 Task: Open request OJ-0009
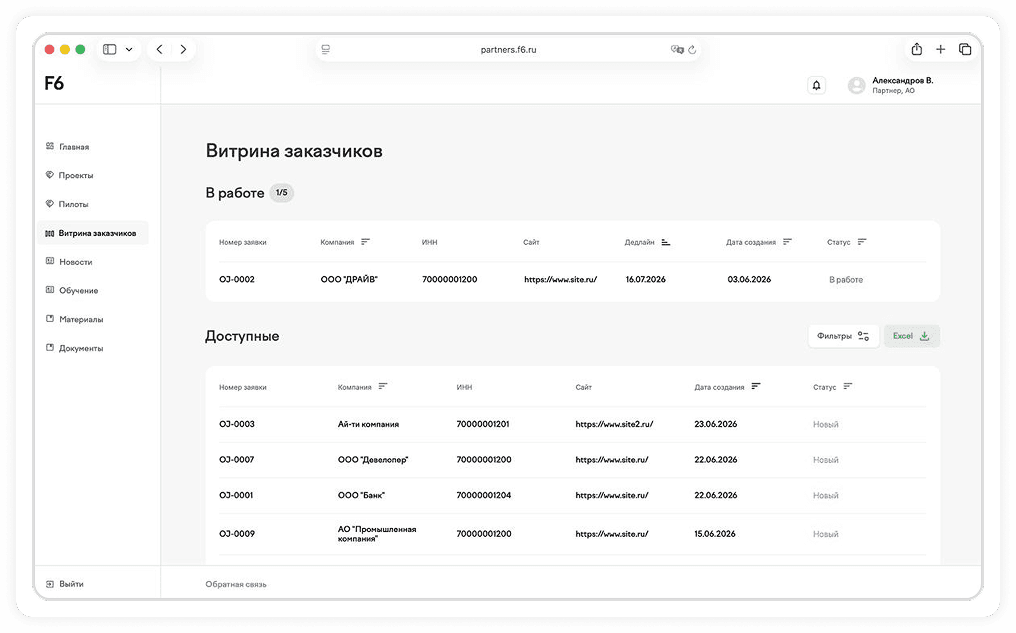pos(237,534)
